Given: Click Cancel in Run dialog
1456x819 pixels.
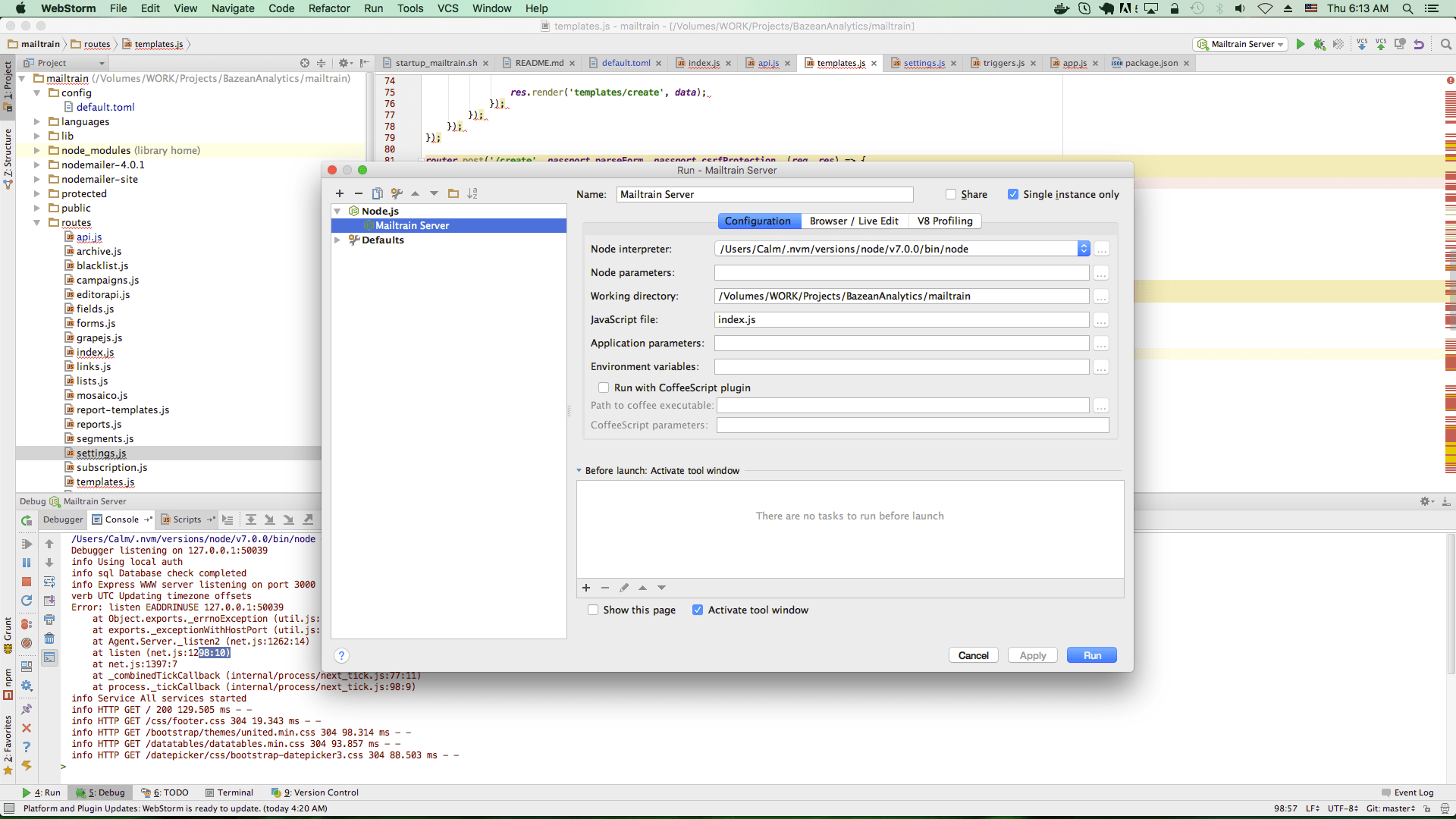Looking at the screenshot, I should click(973, 655).
